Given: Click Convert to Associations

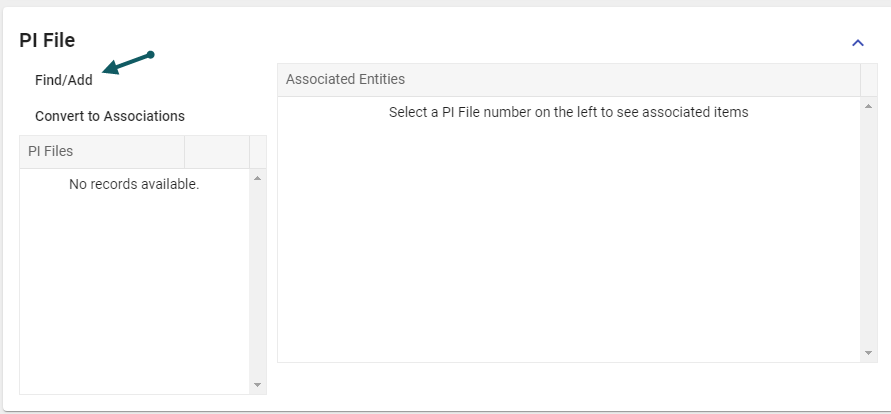Looking at the screenshot, I should [x=110, y=116].
